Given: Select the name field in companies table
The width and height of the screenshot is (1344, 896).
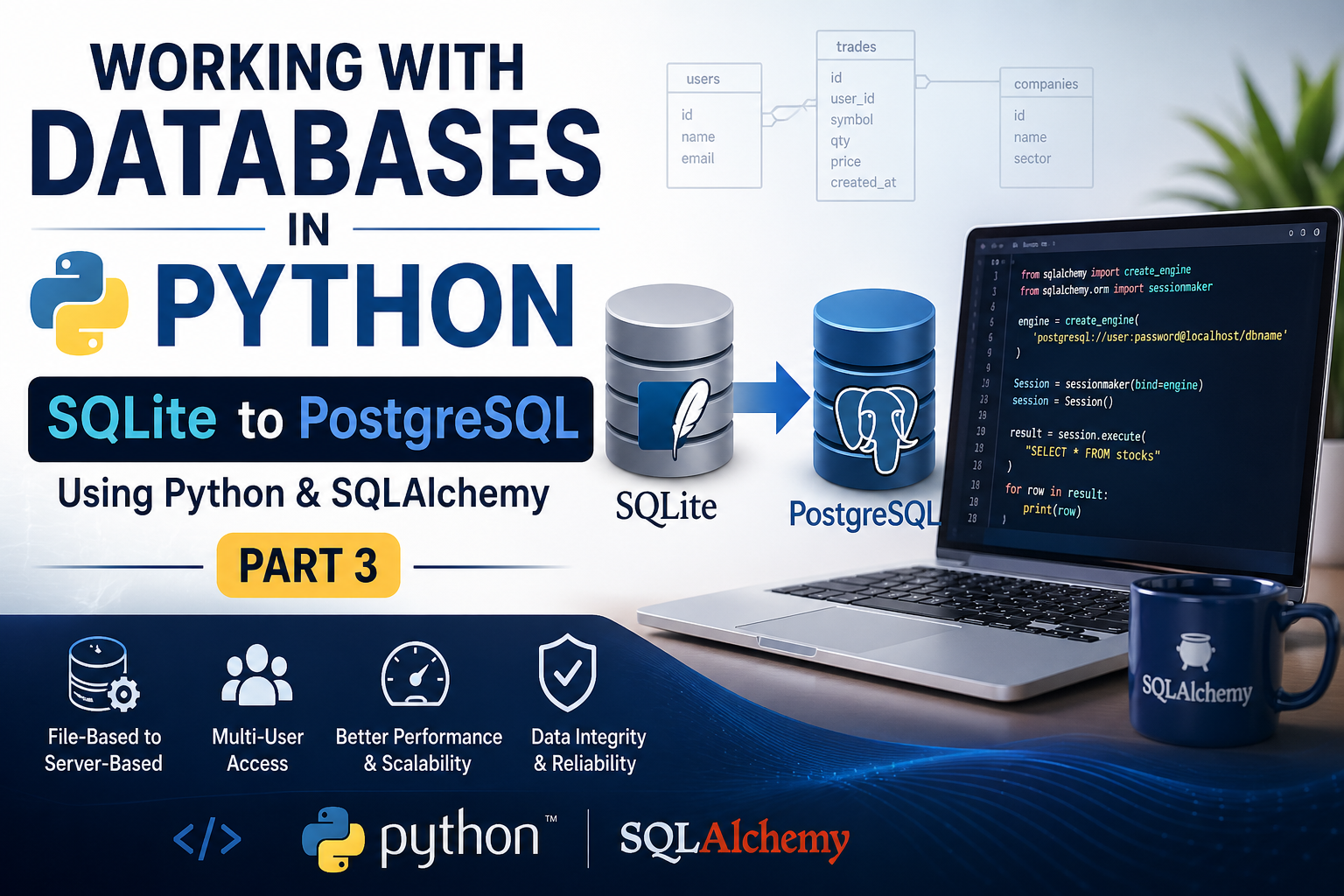Looking at the screenshot, I should coord(1030,137).
